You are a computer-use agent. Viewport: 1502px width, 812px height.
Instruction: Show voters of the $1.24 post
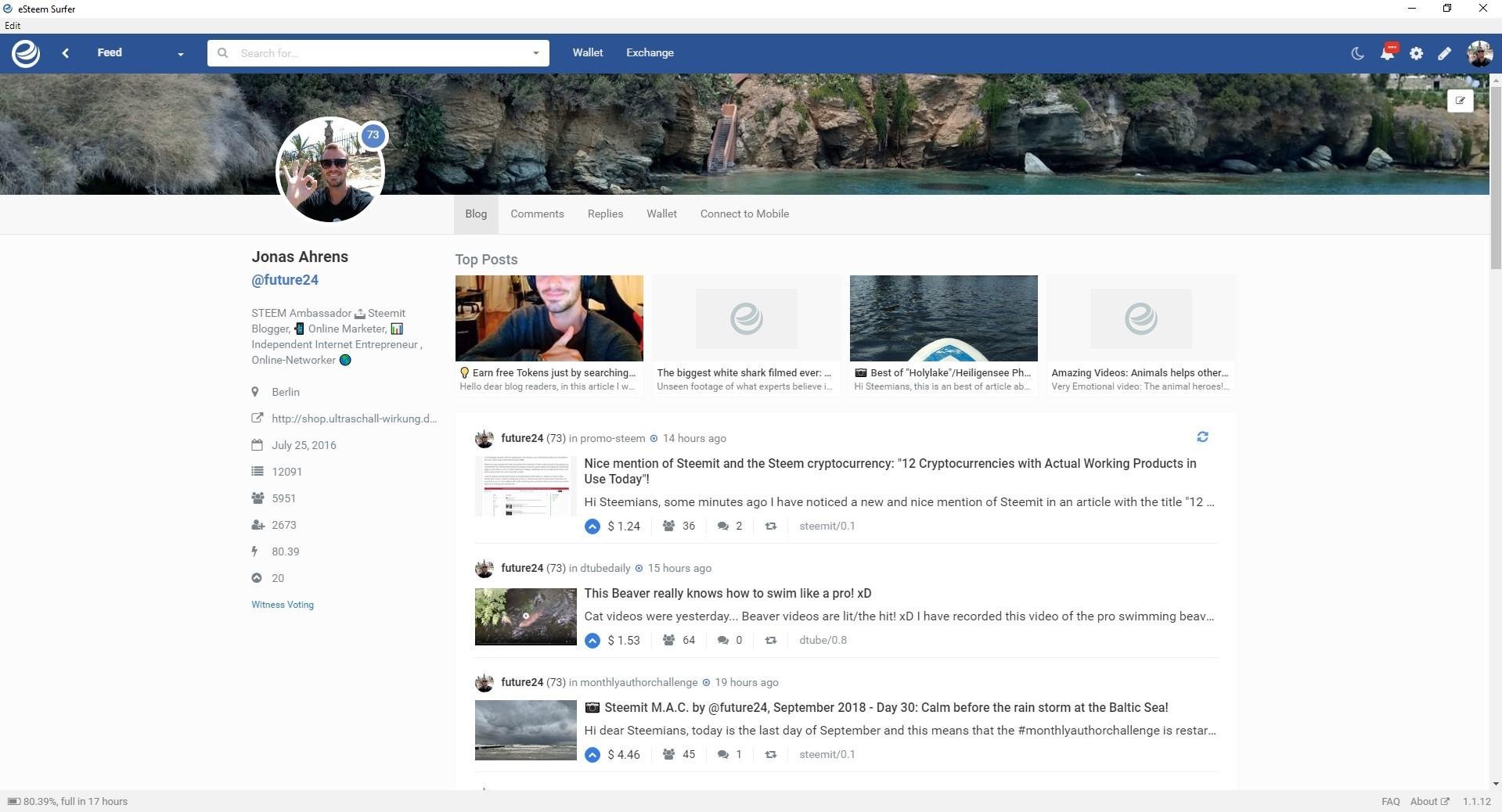click(679, 526)
